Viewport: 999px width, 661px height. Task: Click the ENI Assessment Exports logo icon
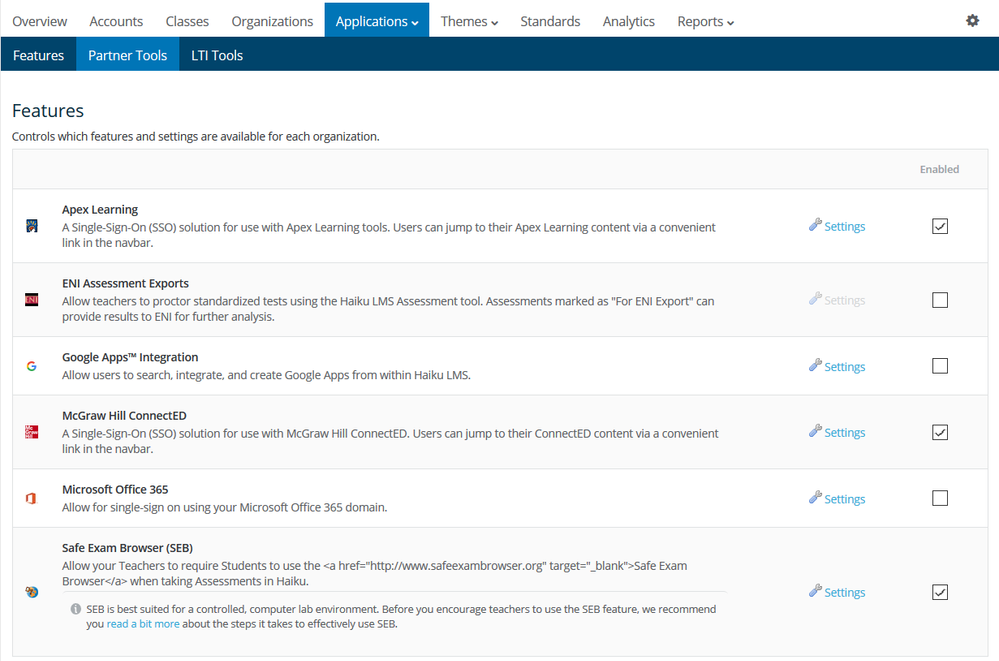pyautogui.click(x=32, y=300)
